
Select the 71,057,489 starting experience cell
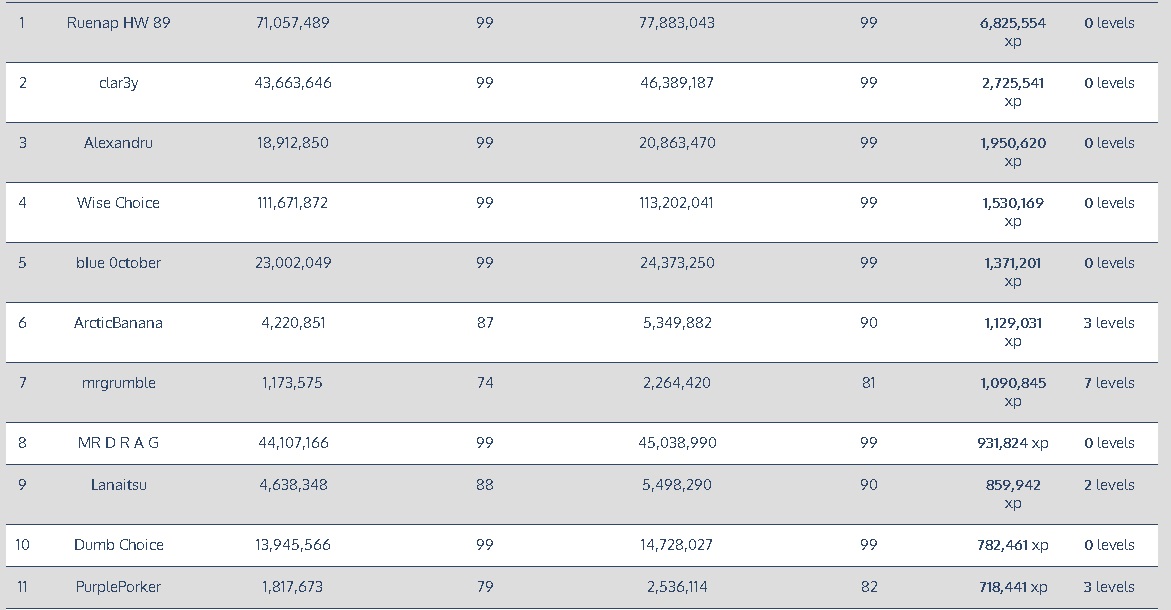(293, 23)
